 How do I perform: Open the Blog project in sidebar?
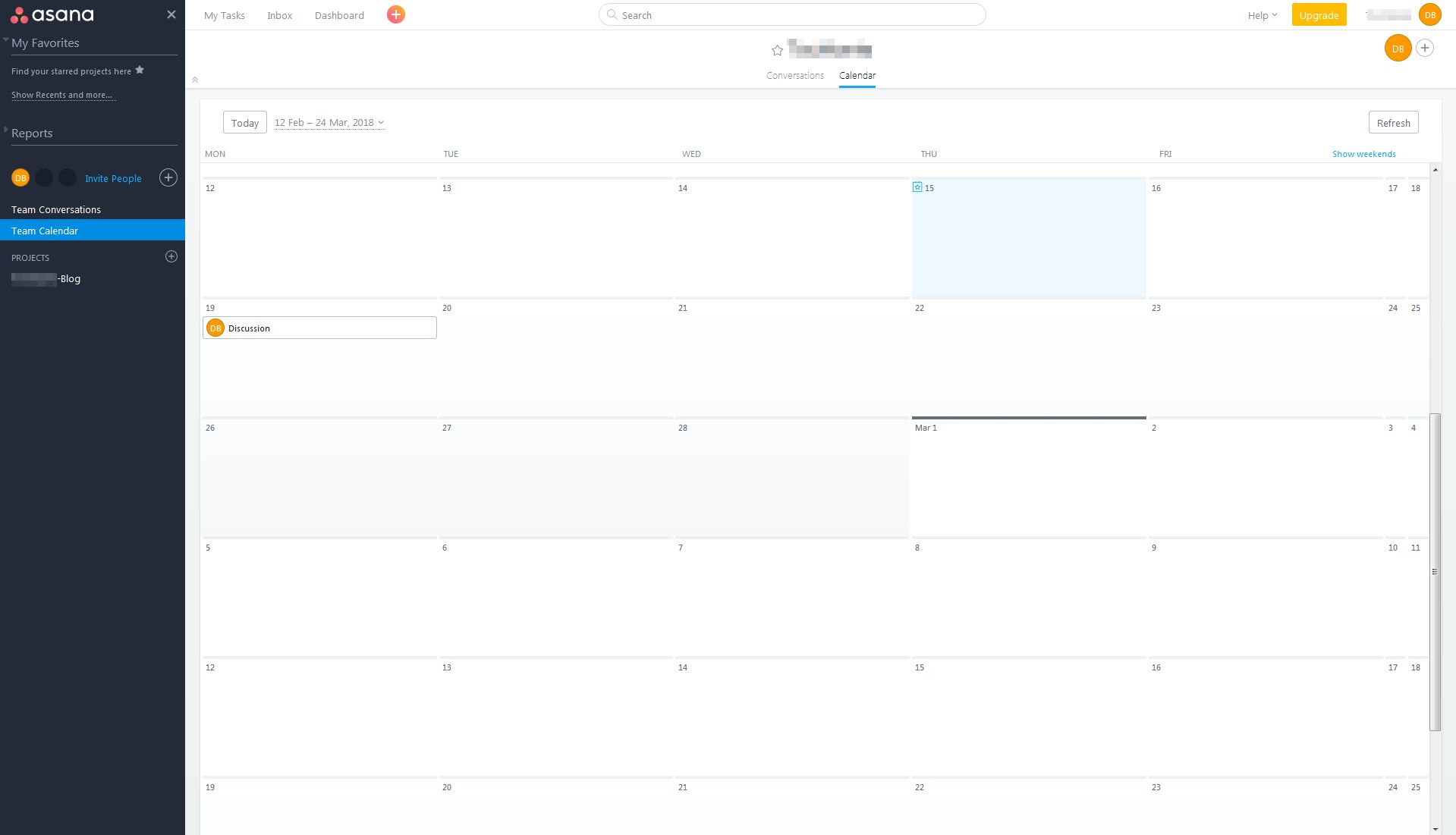(x=46, y=278)
